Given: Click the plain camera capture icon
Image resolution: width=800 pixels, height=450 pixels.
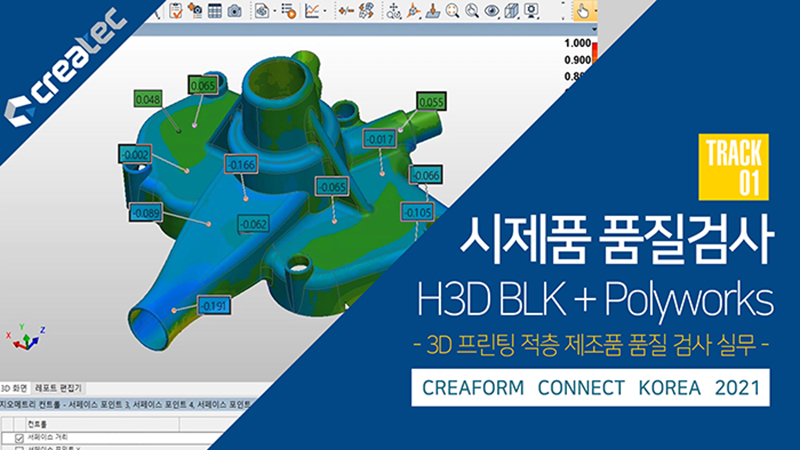Looking at the screenshot, I should pos(234,11).
